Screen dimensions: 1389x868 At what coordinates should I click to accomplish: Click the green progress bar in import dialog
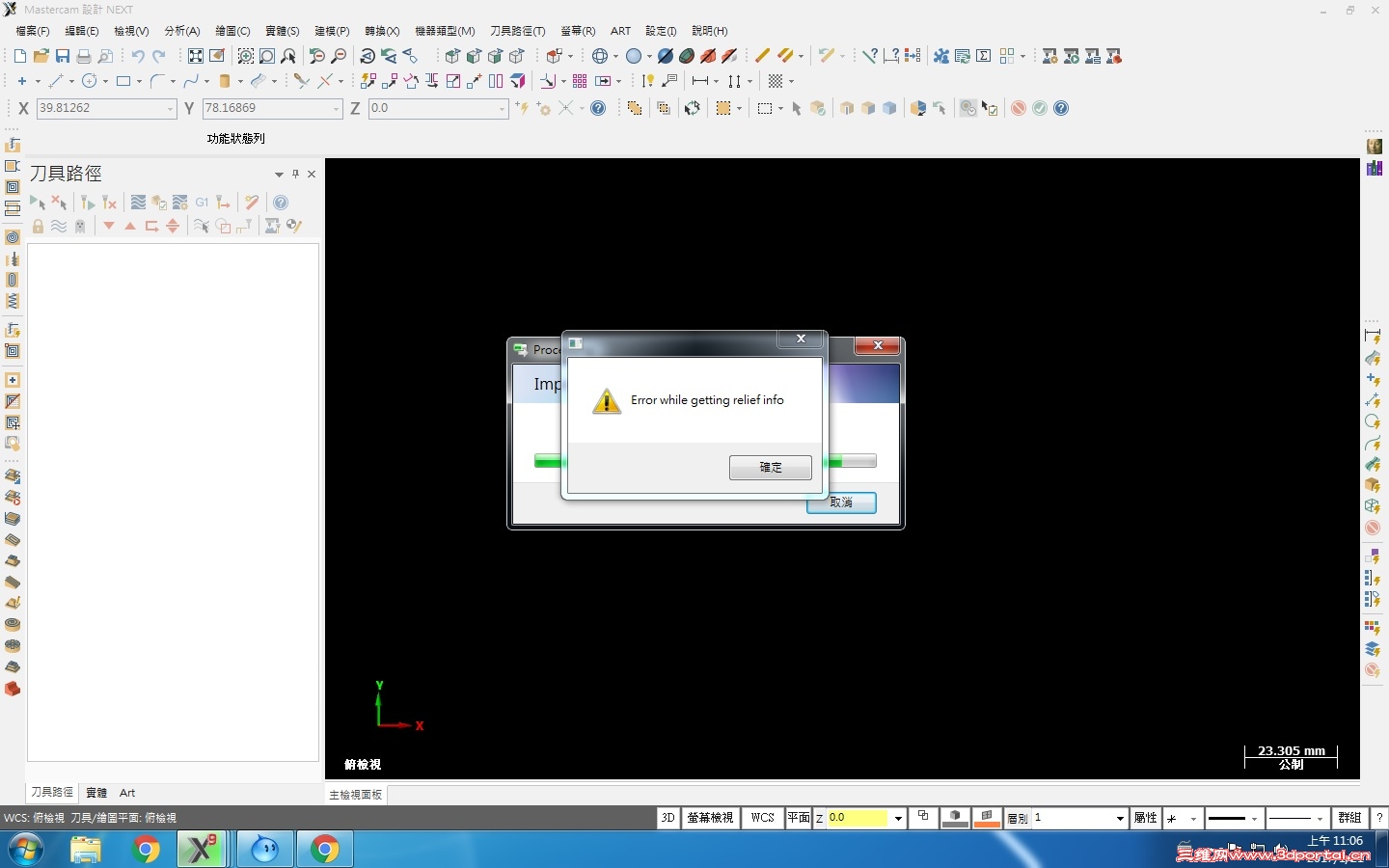coord(705,461)
